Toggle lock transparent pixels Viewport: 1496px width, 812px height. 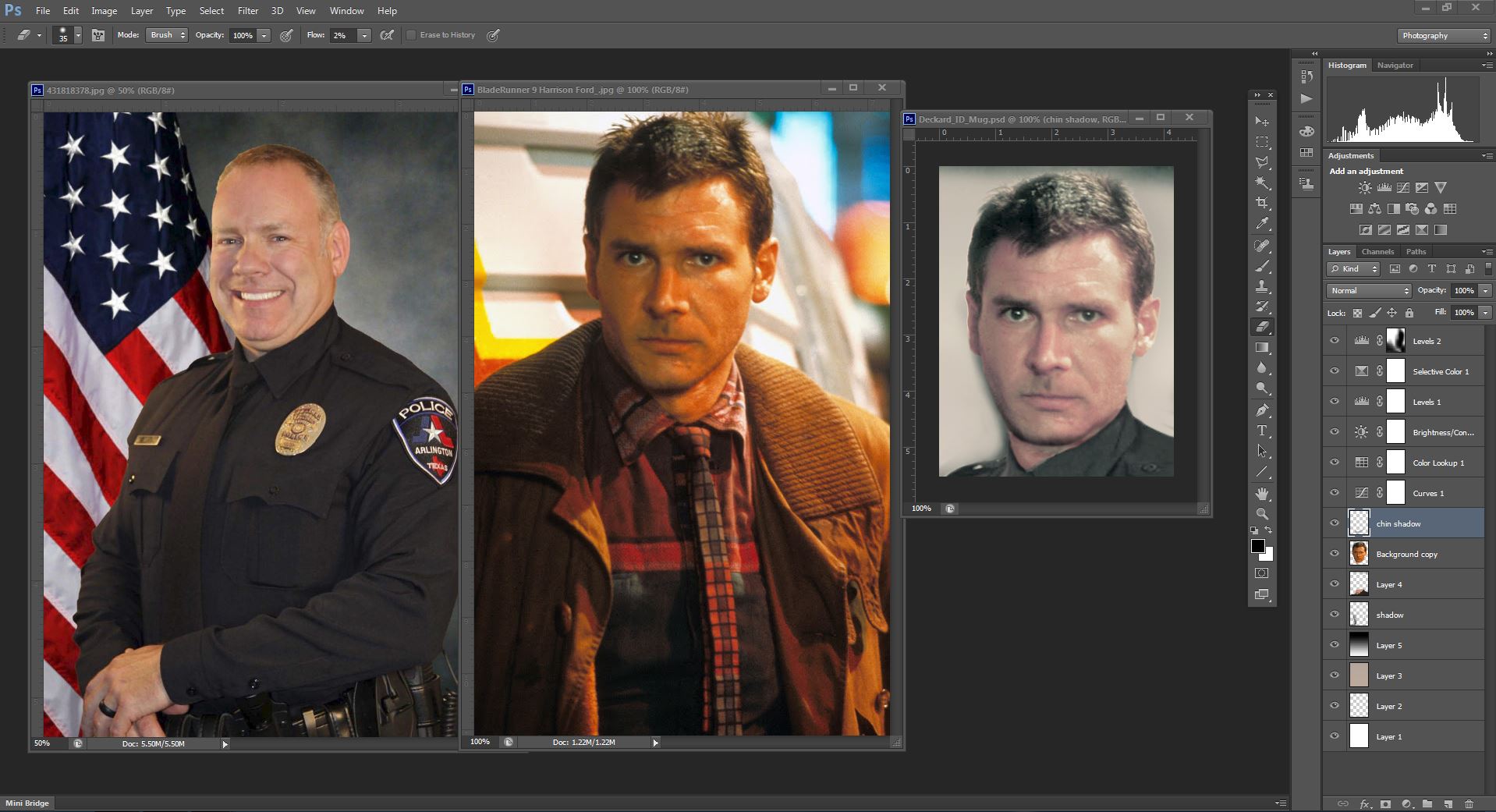pyautogui.click(x=1357, y=313)
